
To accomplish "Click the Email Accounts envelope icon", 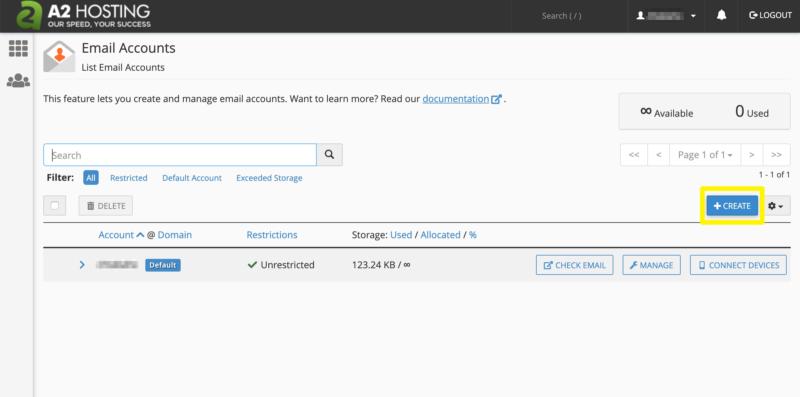I will pyautogui.click(x=59, y=56).
